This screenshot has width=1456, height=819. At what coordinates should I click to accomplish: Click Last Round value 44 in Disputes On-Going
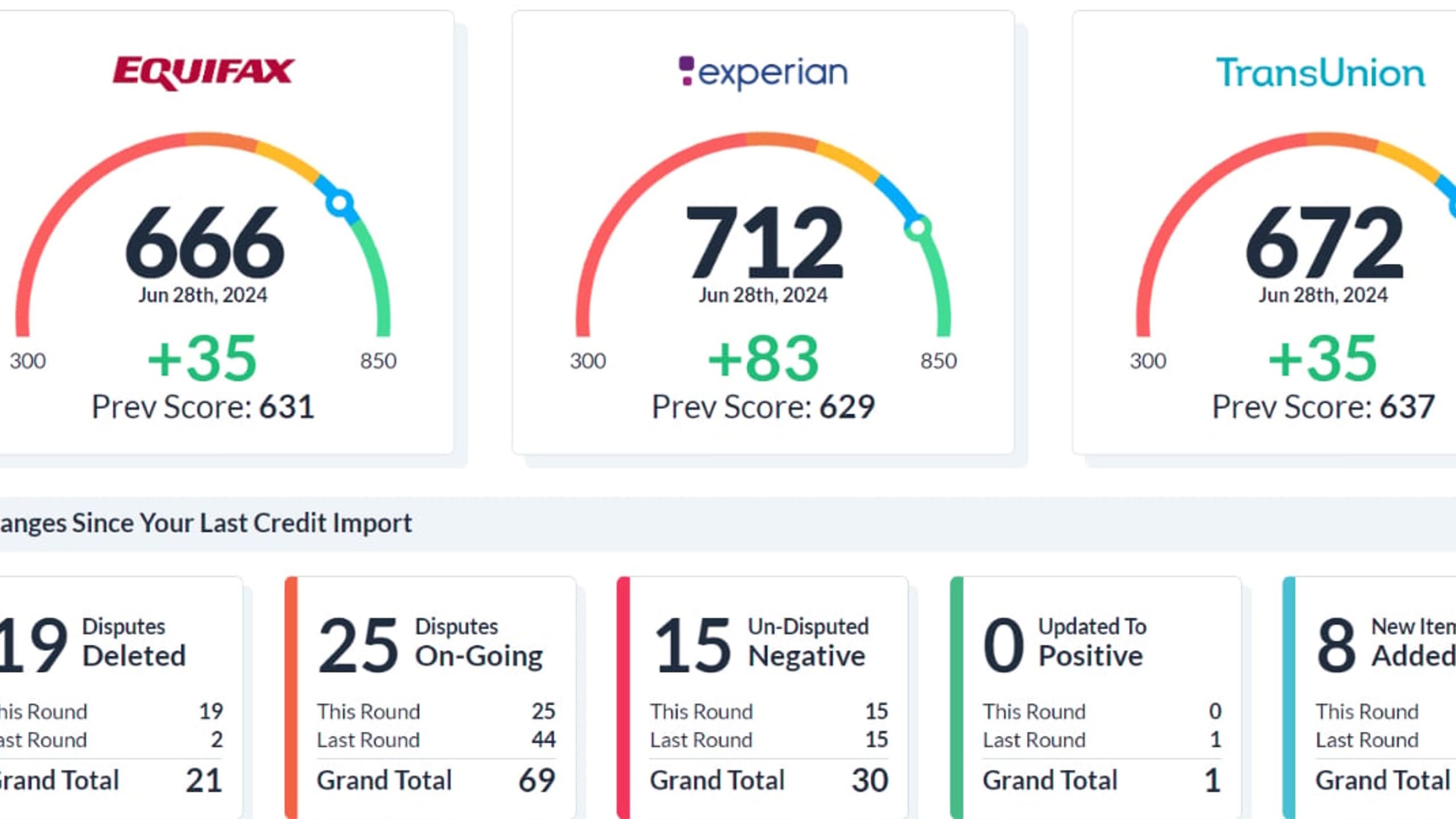tap(544, 740)
